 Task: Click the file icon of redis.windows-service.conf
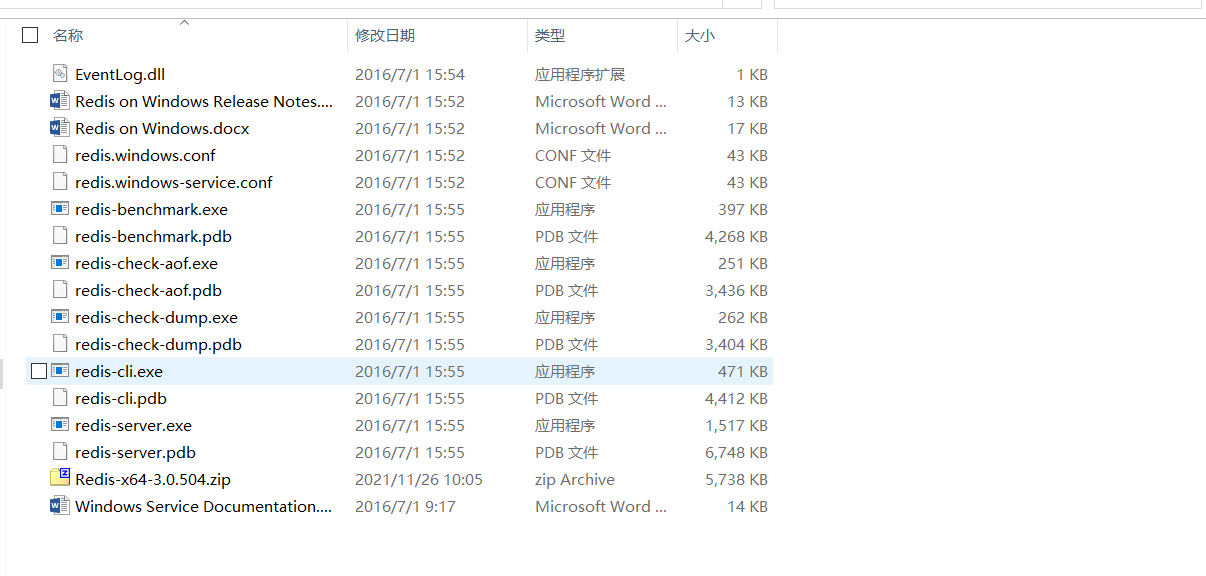pos(60,182)
